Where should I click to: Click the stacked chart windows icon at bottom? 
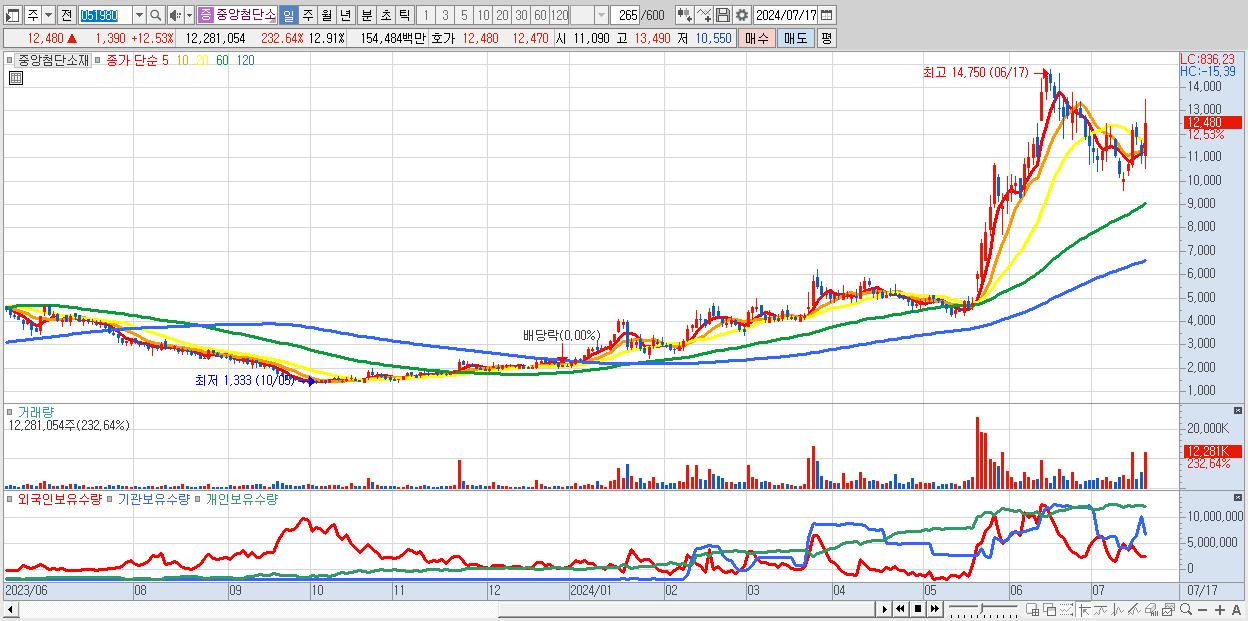click(1168, 609)
